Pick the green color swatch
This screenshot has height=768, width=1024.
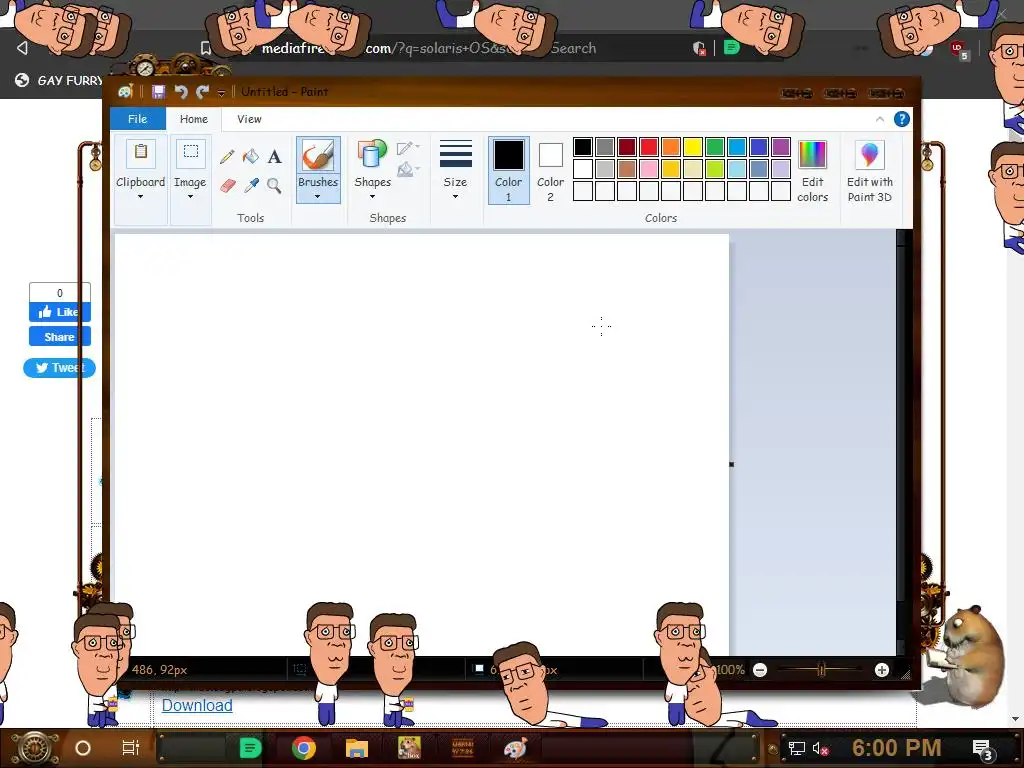(715, 147)
